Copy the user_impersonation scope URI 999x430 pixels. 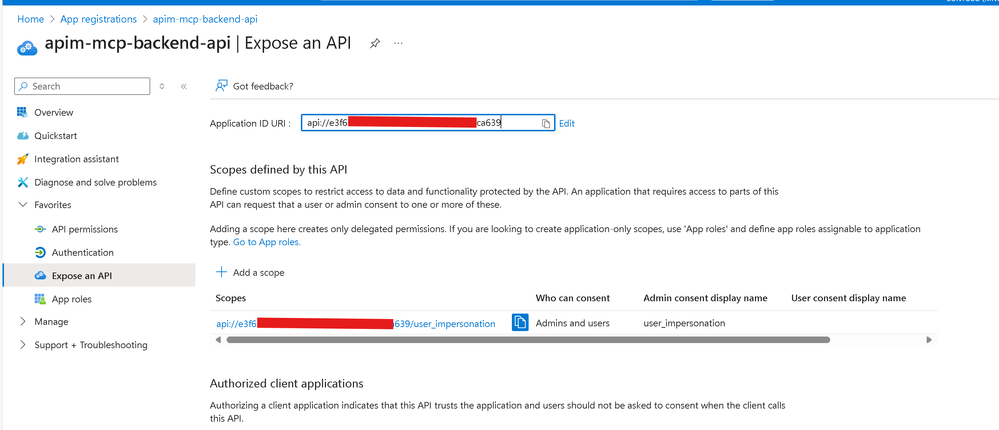(521, 322)
